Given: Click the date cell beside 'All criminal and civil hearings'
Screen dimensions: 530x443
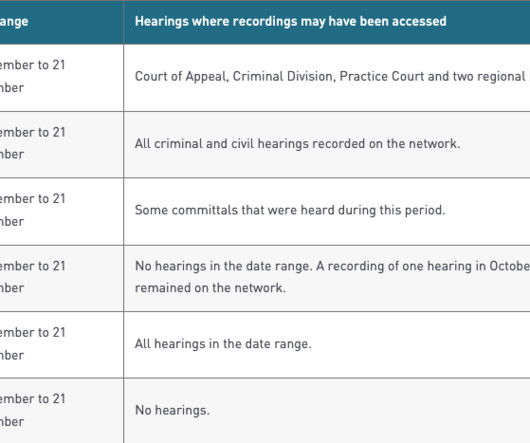Looking at the screenshot, I should click(x=62, y=144).
